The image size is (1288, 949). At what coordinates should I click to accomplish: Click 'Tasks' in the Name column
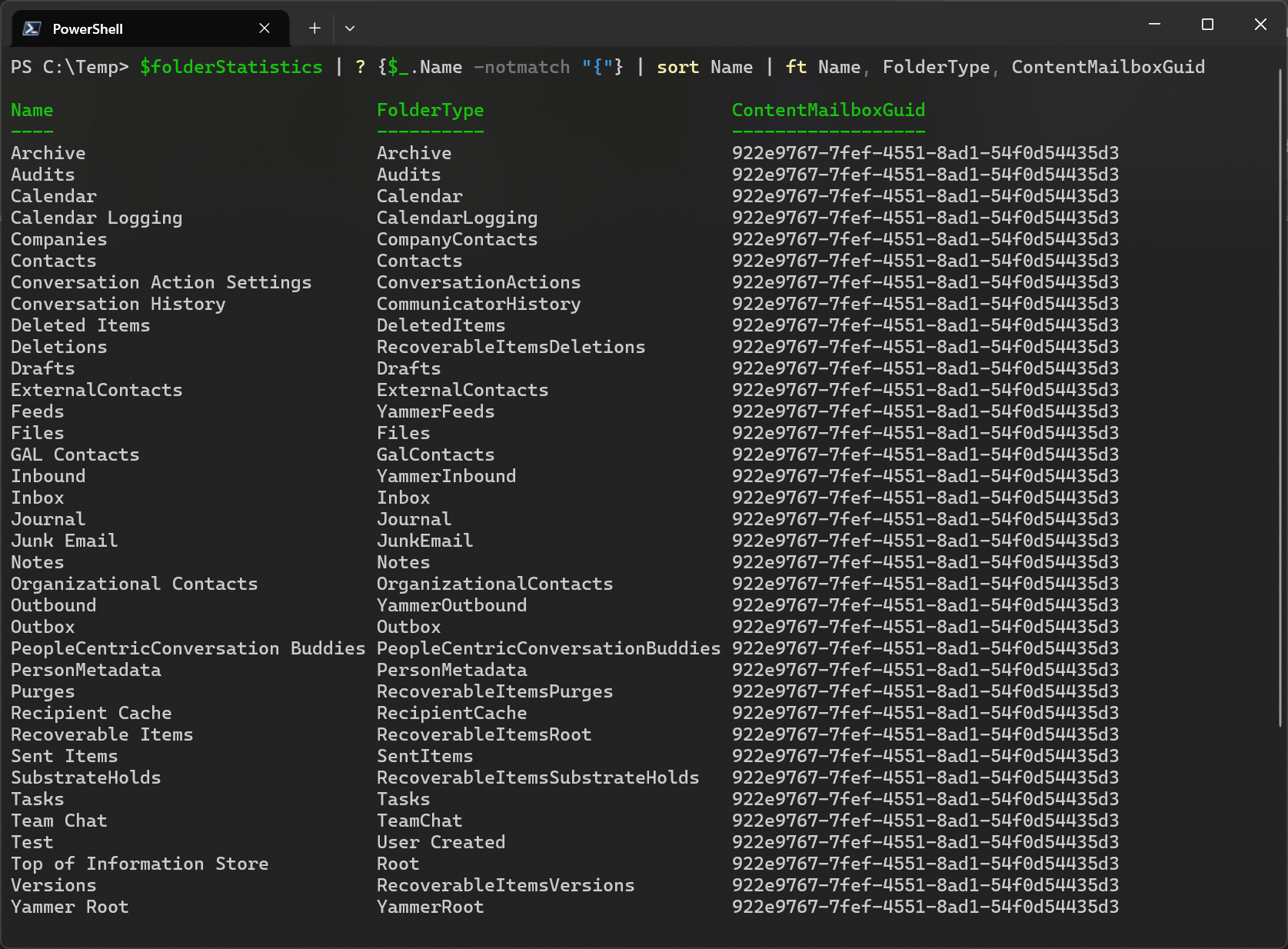(38, 799)
